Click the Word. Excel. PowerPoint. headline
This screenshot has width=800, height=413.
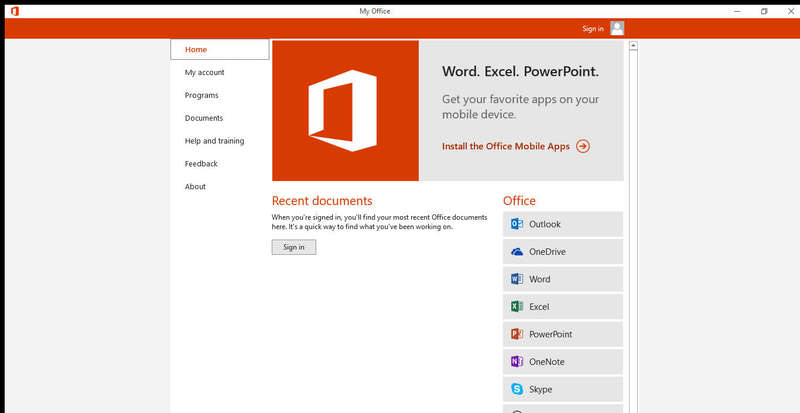[x=520, y=71]
